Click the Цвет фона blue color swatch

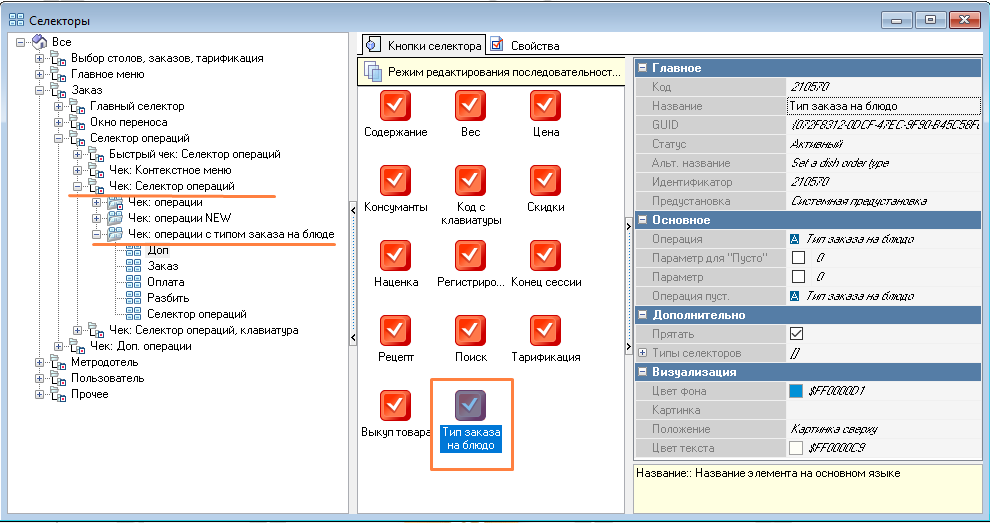796,391
